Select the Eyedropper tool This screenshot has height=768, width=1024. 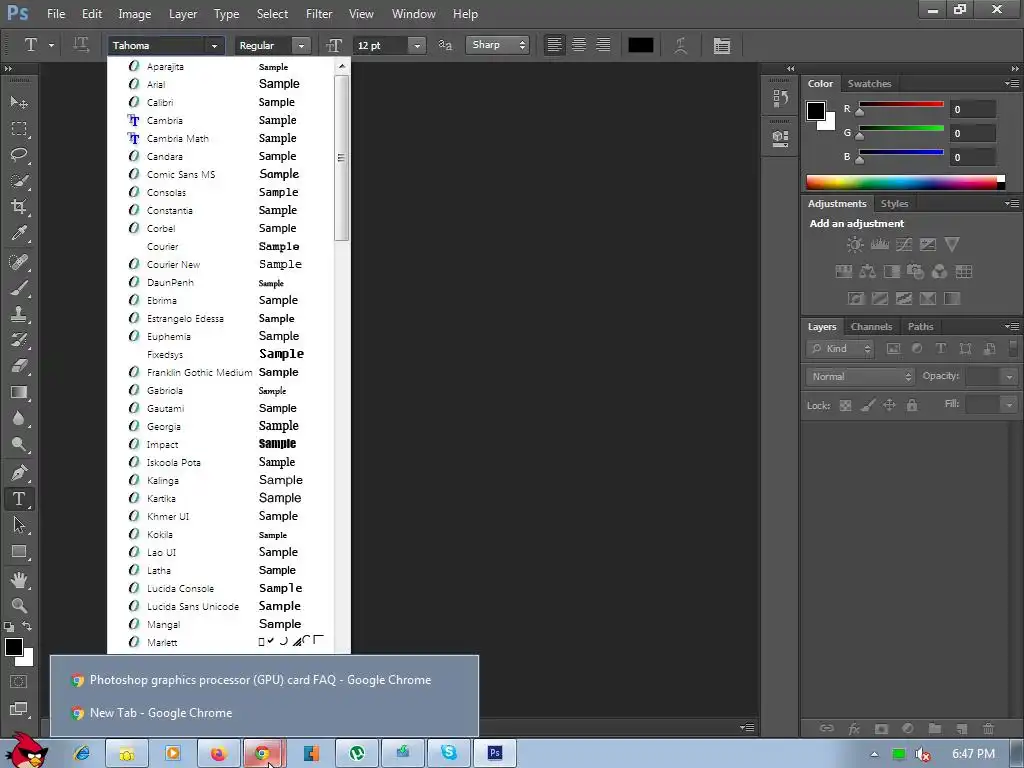pos(19,233)
